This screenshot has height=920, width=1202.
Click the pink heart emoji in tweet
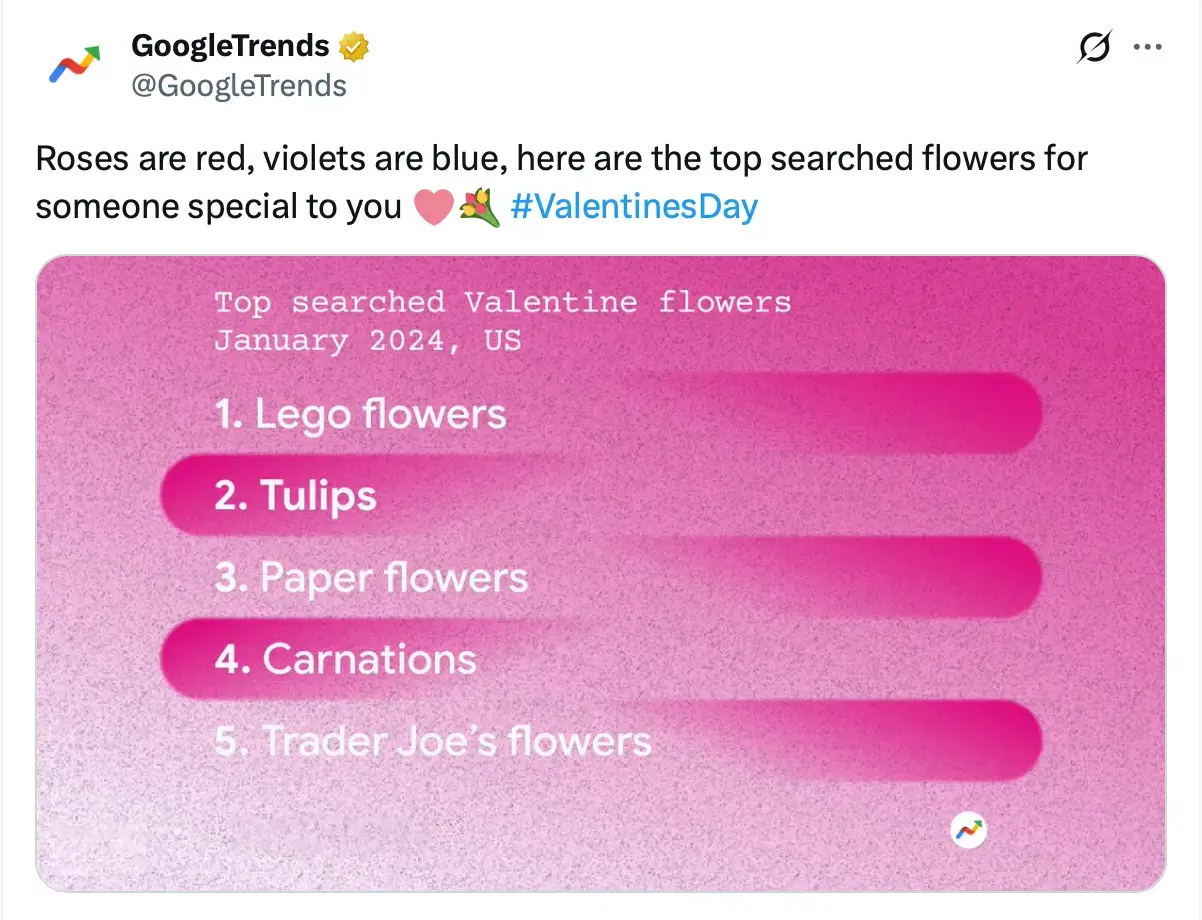click(433, 207)
